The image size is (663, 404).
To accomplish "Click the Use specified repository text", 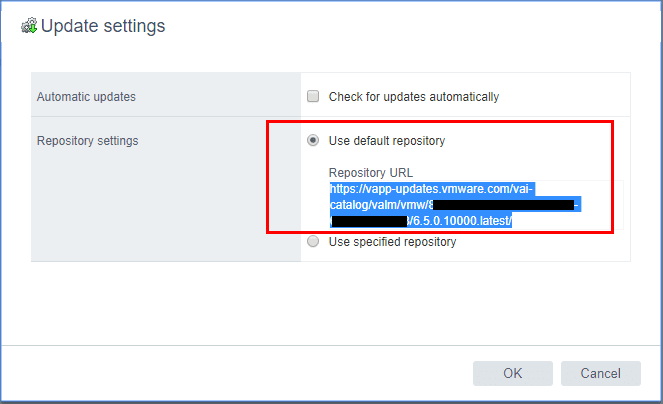I will pos(392,242).
